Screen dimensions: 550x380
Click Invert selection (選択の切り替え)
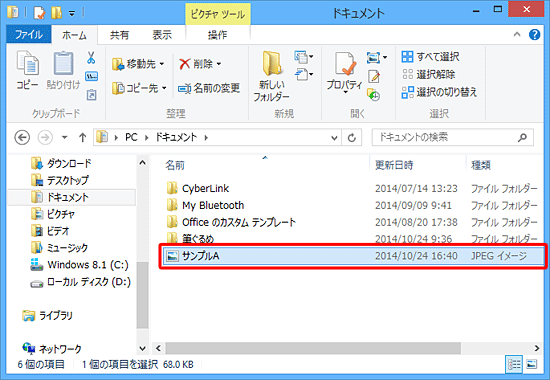(440, 92)
